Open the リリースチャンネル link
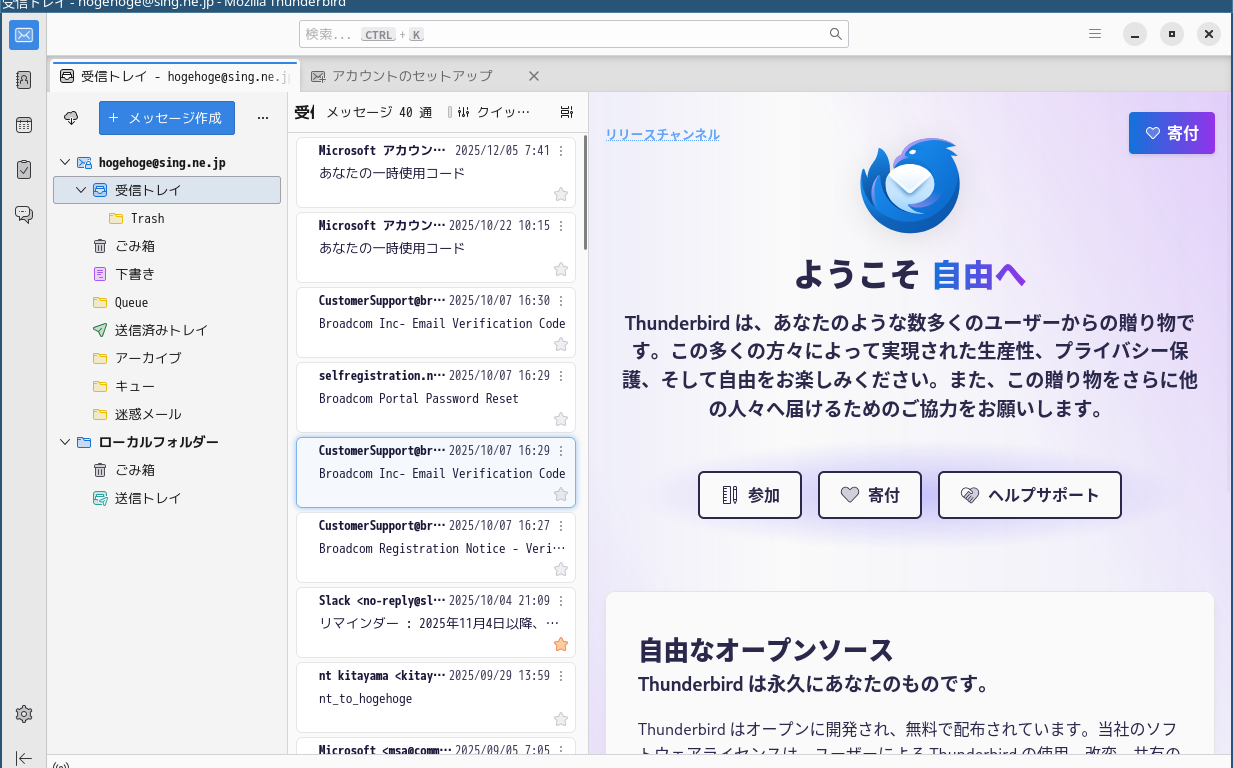Viewport: 1233px width, 768px height. (662, 135)
